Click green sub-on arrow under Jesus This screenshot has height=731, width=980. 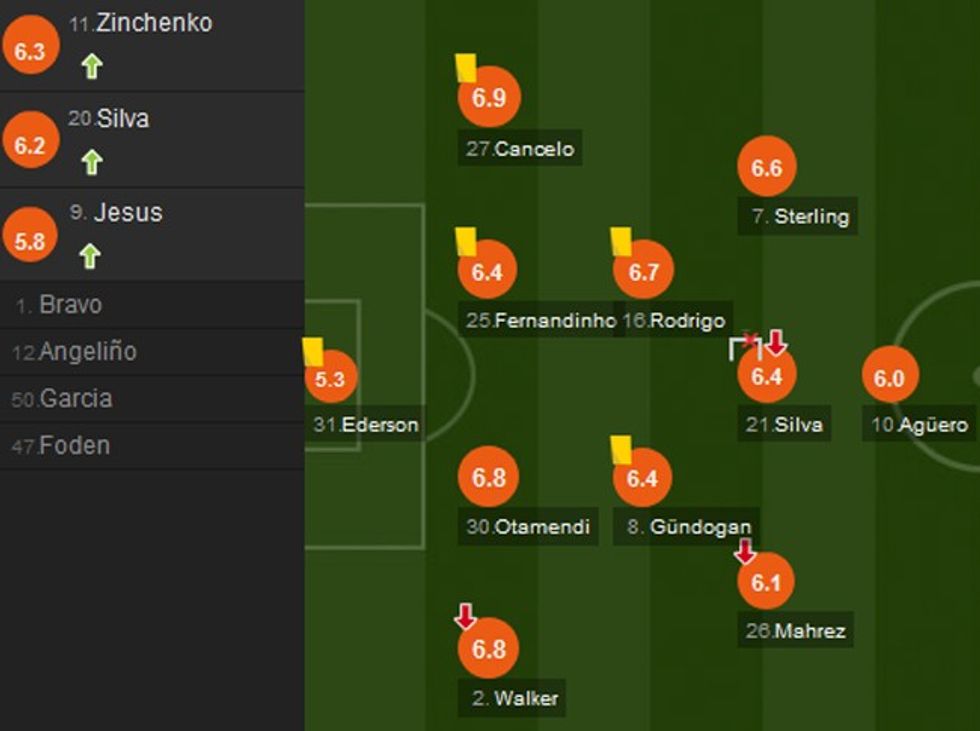[90, 257]
